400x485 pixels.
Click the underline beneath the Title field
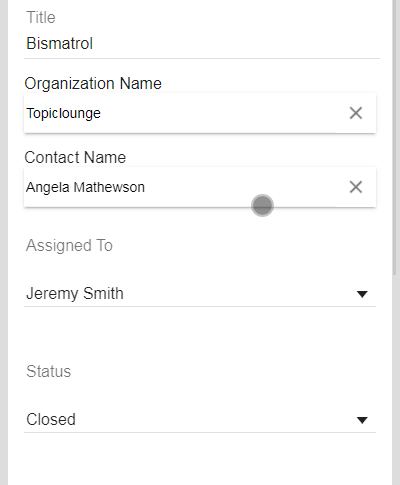(202, 58)
